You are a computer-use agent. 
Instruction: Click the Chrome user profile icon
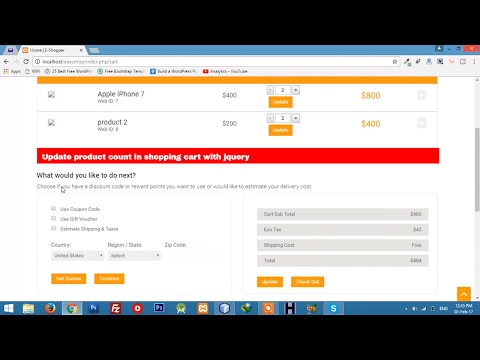439,48
